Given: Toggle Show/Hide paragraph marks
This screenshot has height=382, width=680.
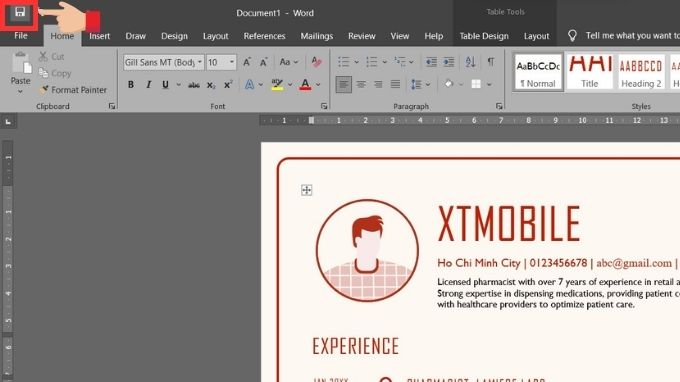Looking at the screenshot, I should pyautogui.click(x=491, y=62).
